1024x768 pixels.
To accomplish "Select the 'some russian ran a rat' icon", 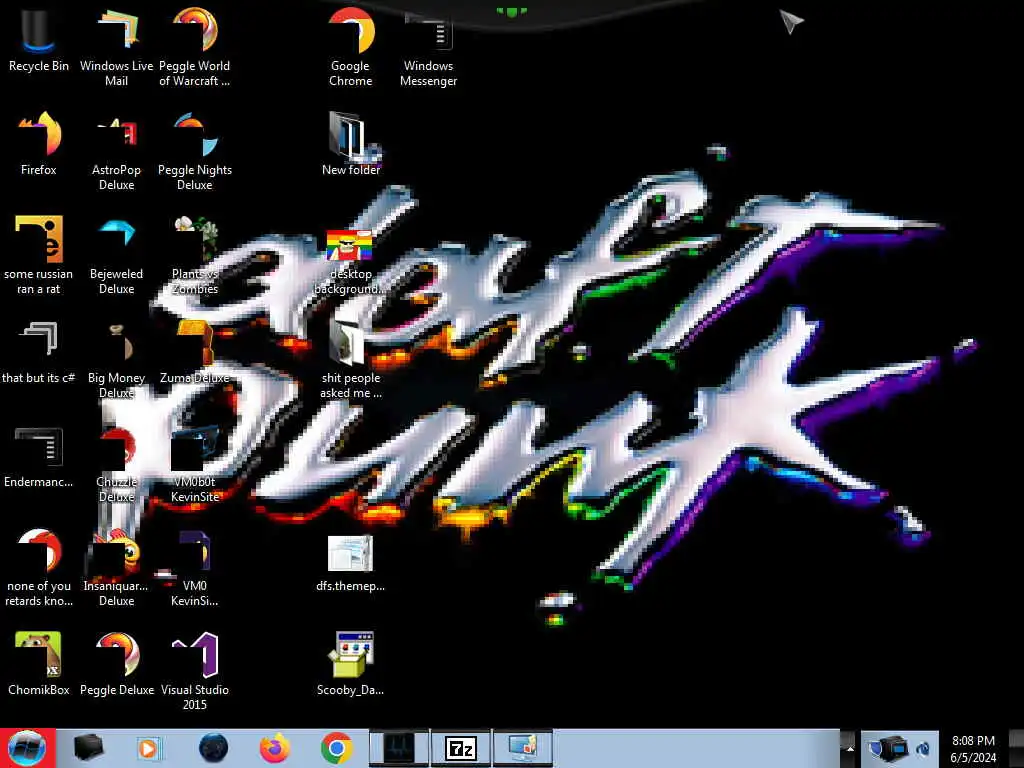I will point(39,255).
